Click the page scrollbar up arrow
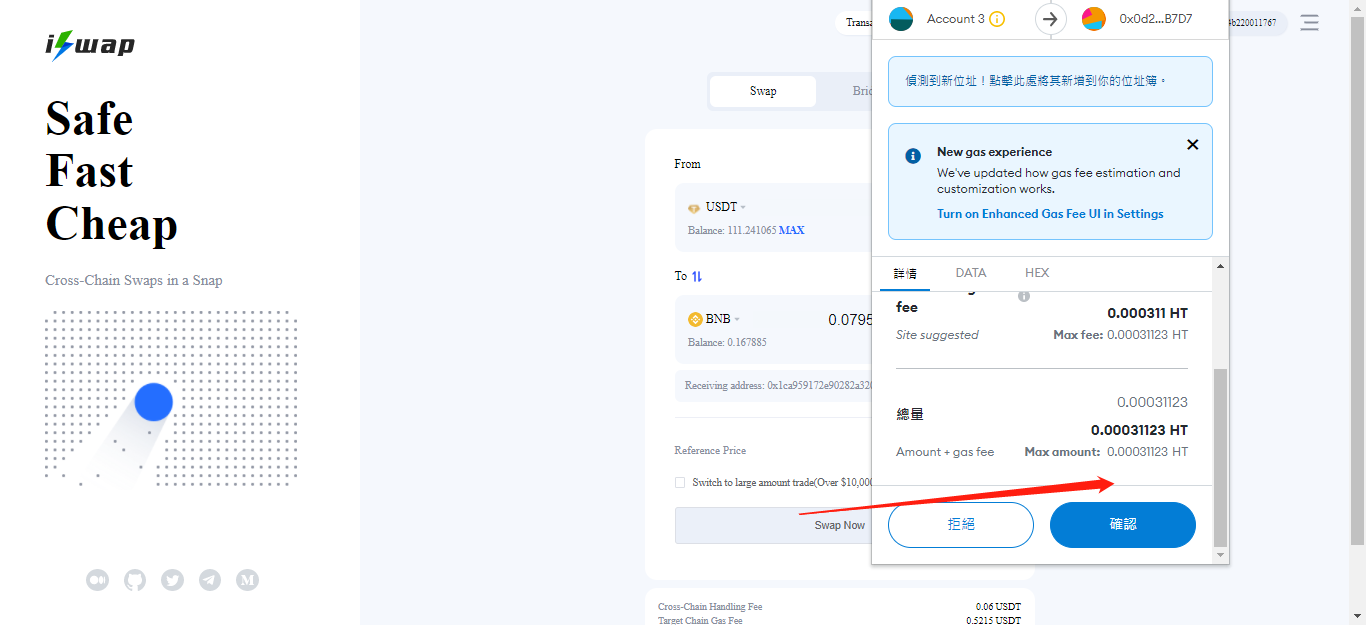Viewport: 1366px width, 625px height. point(1357,7)
